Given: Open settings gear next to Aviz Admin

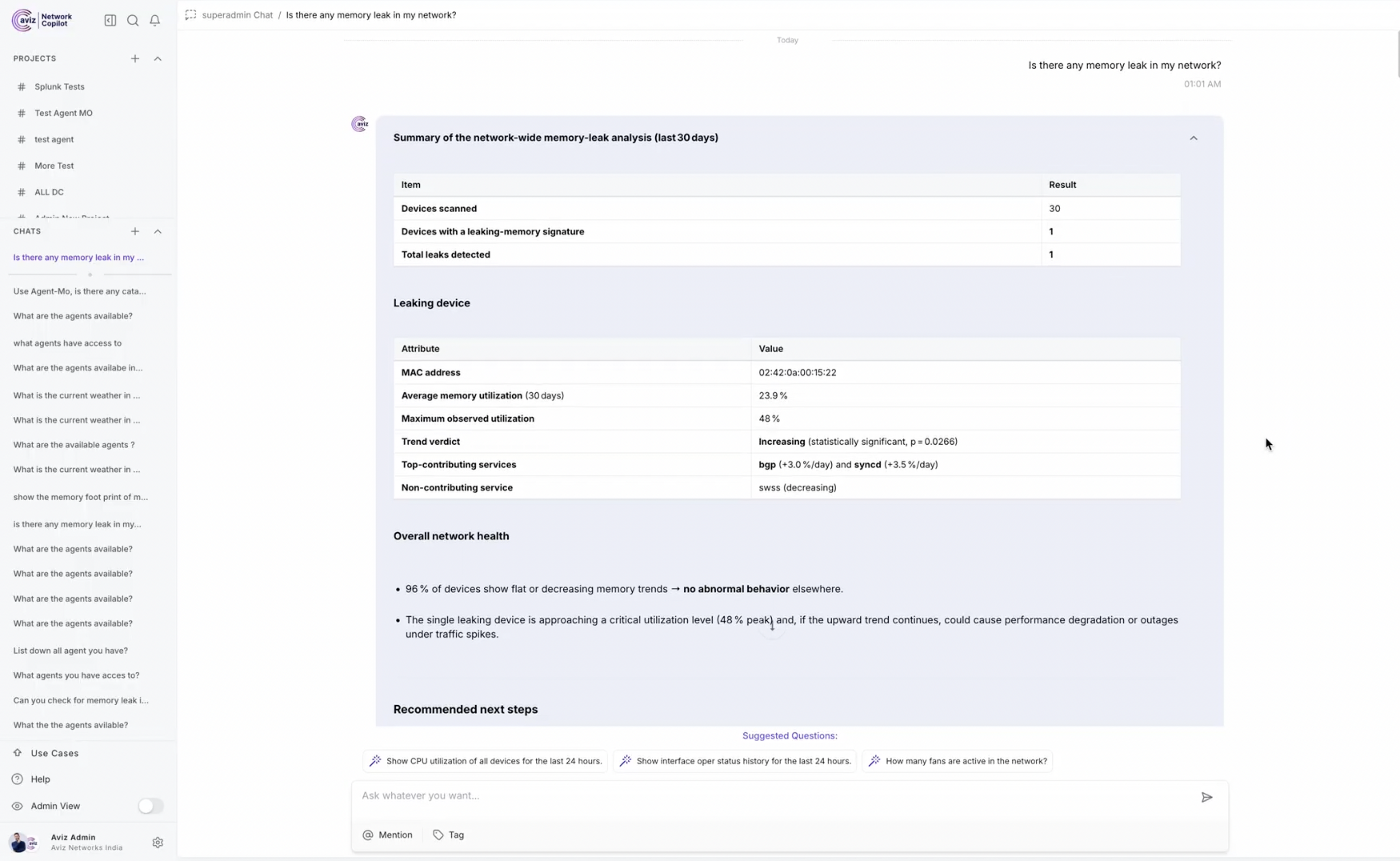Looking at the screenshot, I should pyautogui.click(x=158, y=842).
